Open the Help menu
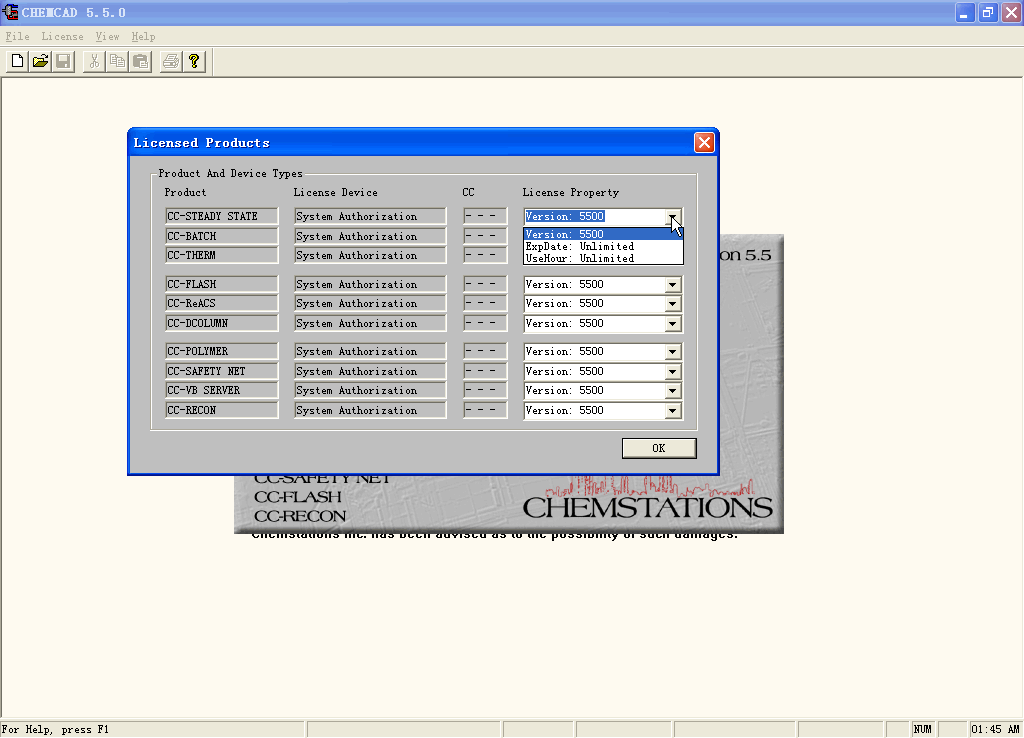This screenshot has height=738, width=1024. pyautogui.click(x=143, y=37)
